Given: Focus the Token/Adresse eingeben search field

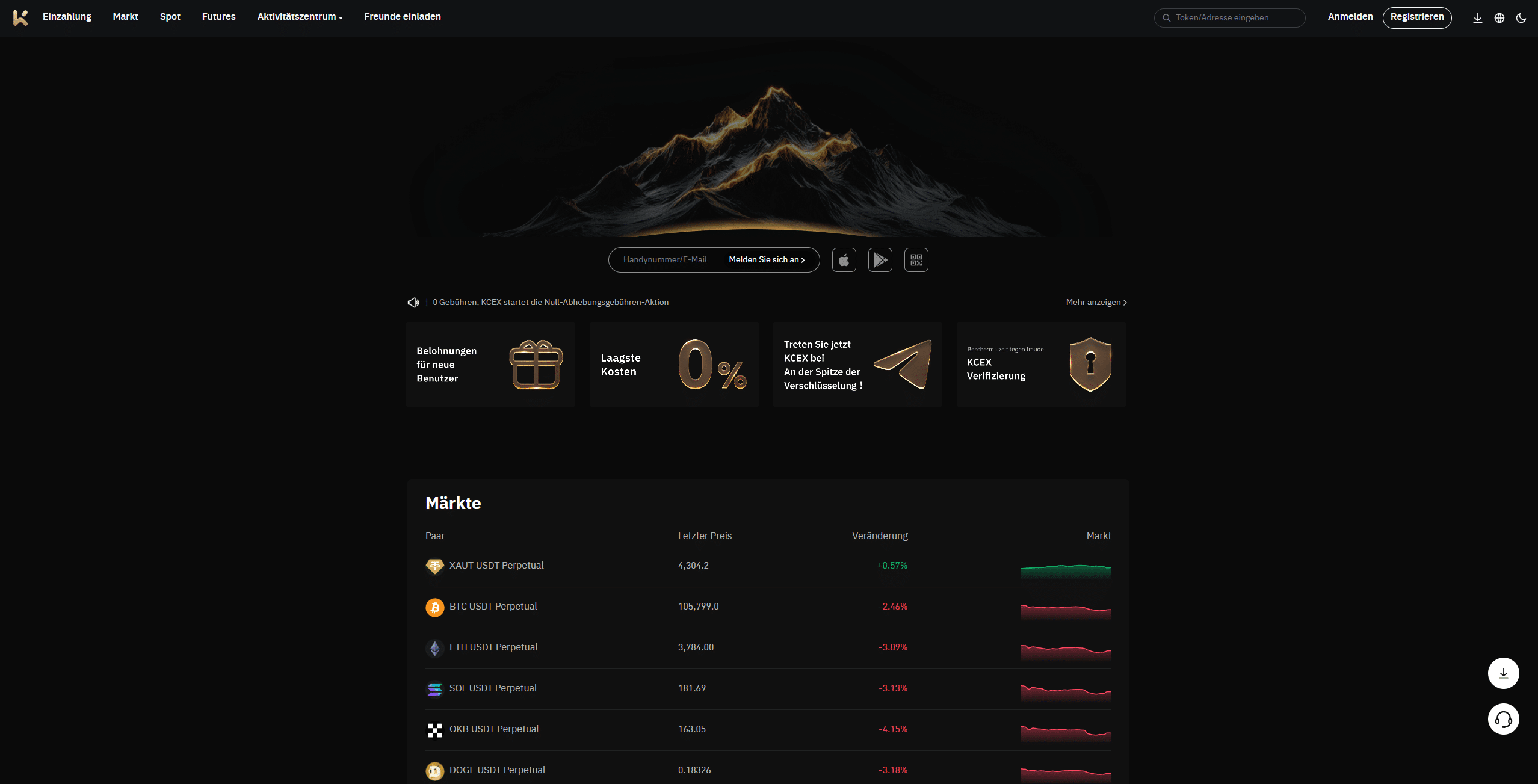Looking at the screenshot, I should tap(1229, 18).
